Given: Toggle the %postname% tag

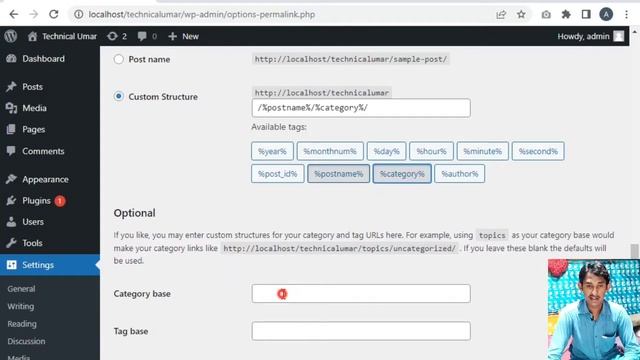Looking at the screenshot, I should 338,173.
